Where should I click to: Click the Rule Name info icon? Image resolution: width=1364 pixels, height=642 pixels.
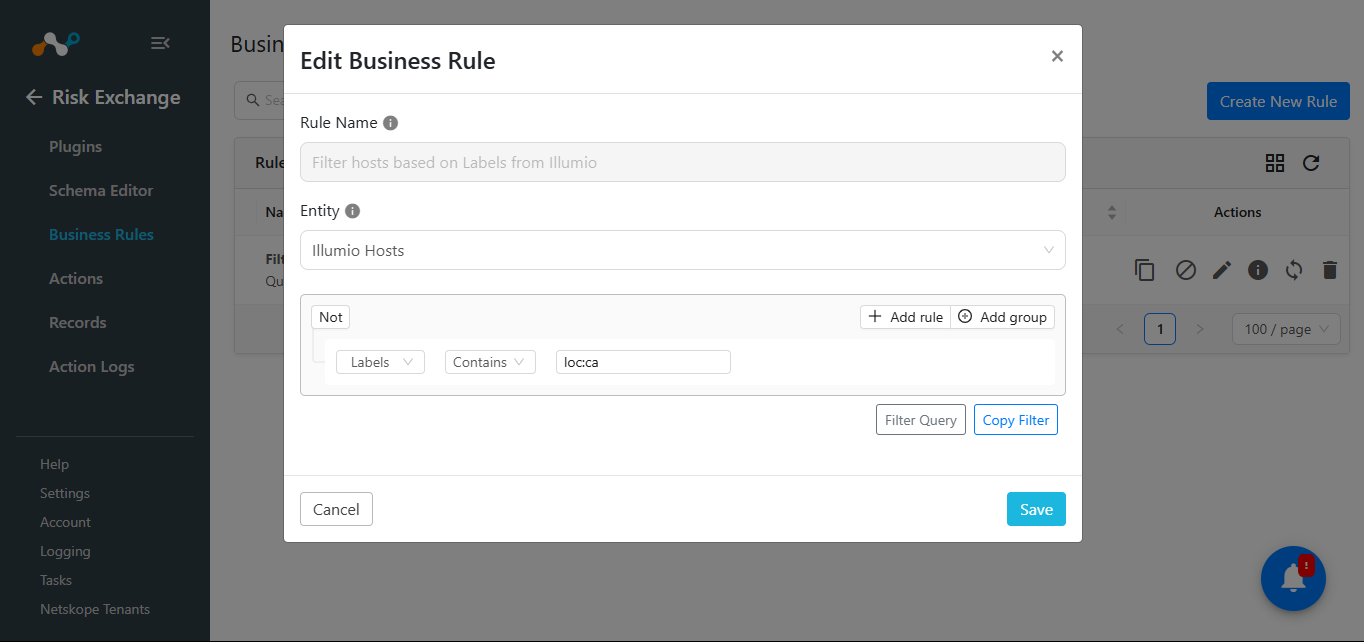(x=391, y=123)
